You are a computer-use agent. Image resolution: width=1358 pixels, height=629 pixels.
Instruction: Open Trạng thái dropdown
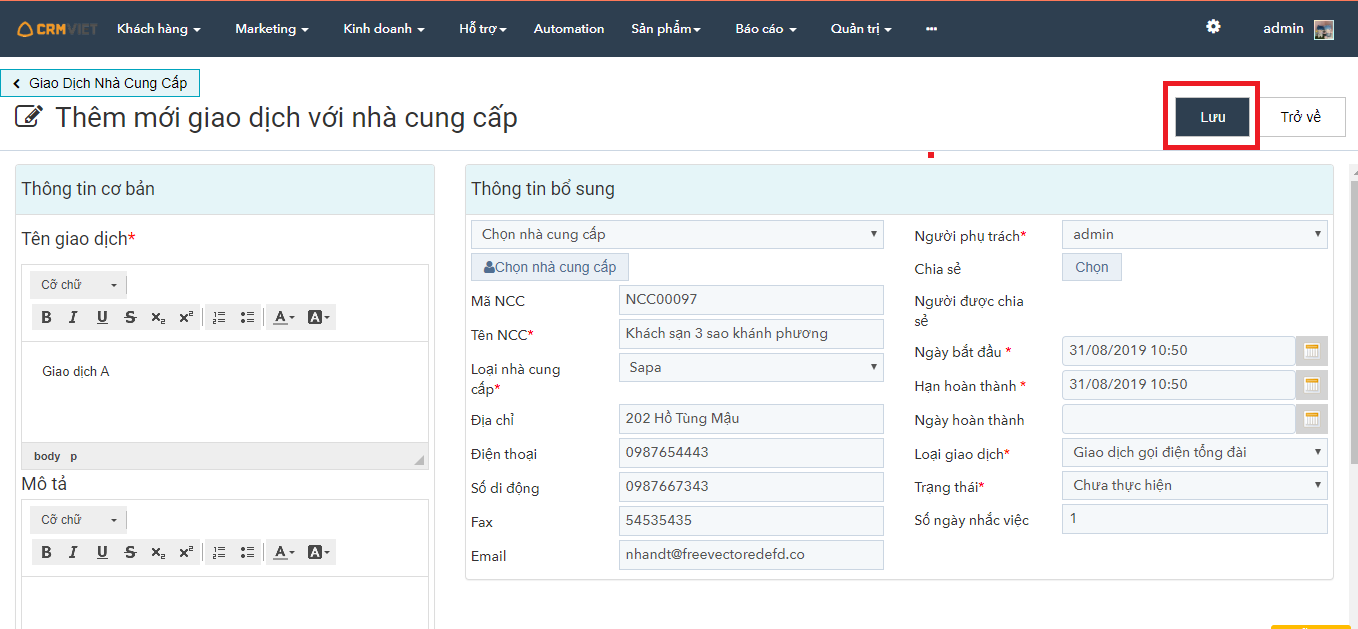tap(1195, 485)
